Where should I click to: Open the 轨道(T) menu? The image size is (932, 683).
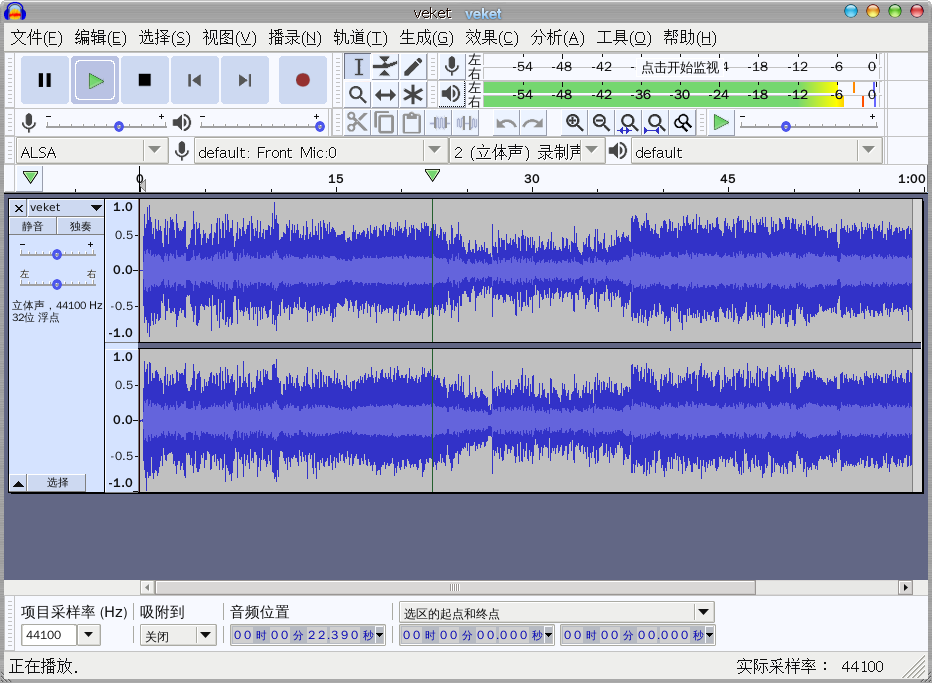click(x=360, y=38)
